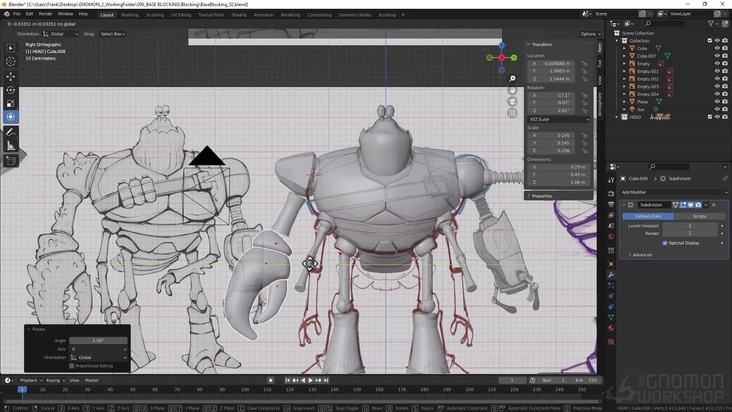Open the Physics properties tab
Image resolution: width=732 pixels, height=412 pixels.
(x=611, y=296)
